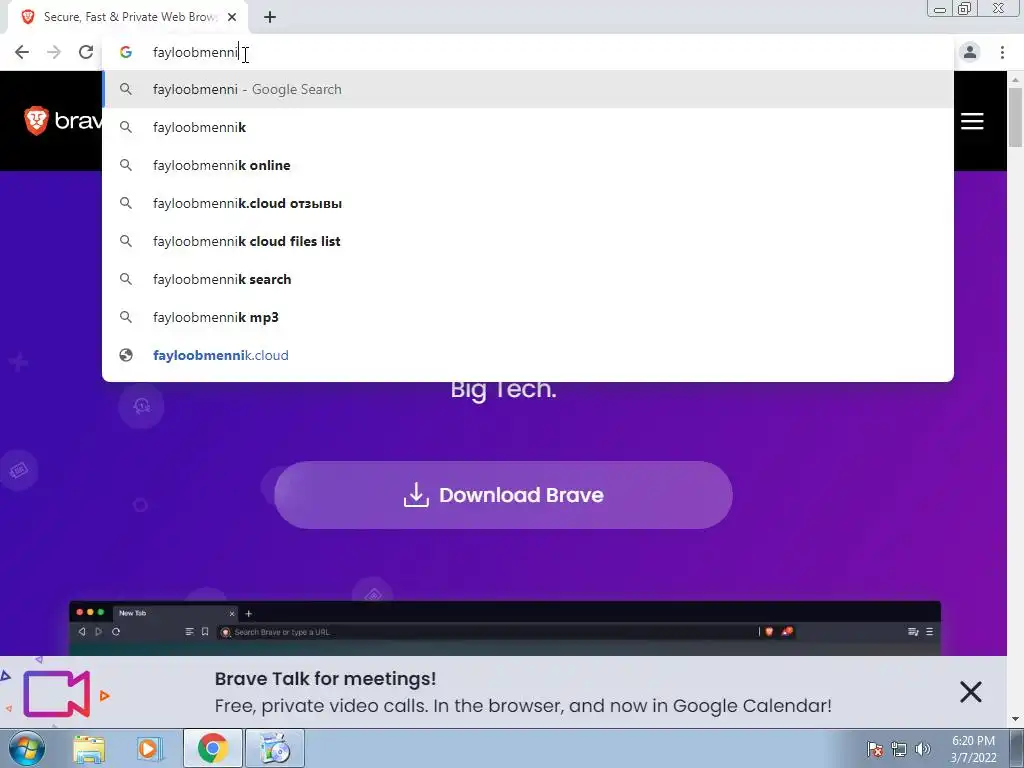This screenshot has height=768, width=1024.
Task: Click the disc installer taskbar icon
Action: pyautogui.click(x=275, y=748)
